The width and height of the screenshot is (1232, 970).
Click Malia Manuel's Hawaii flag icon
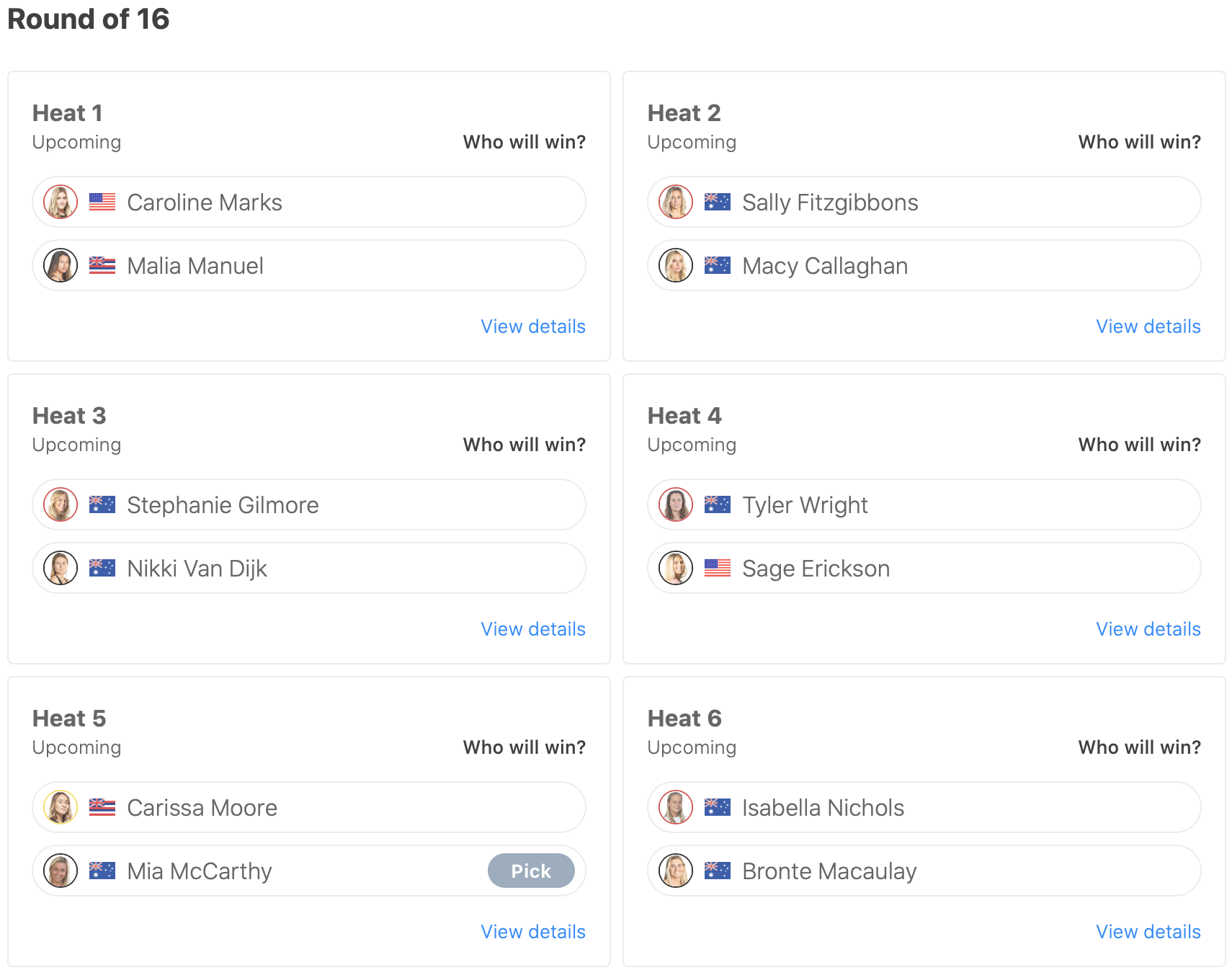tap(102, 265)
